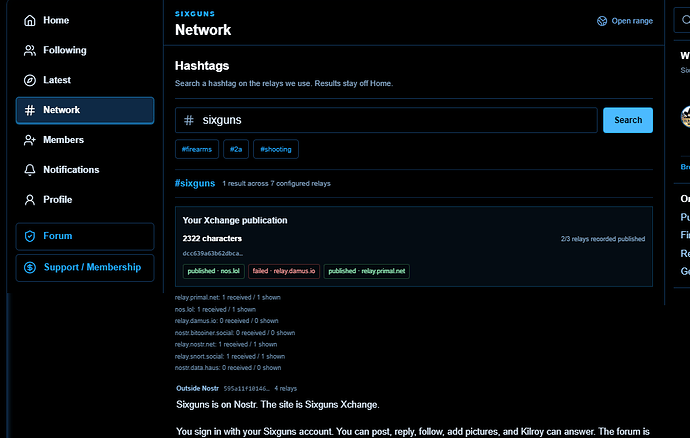Click the Outside Nostr author label
690x438 pixels.
[198, 388]
